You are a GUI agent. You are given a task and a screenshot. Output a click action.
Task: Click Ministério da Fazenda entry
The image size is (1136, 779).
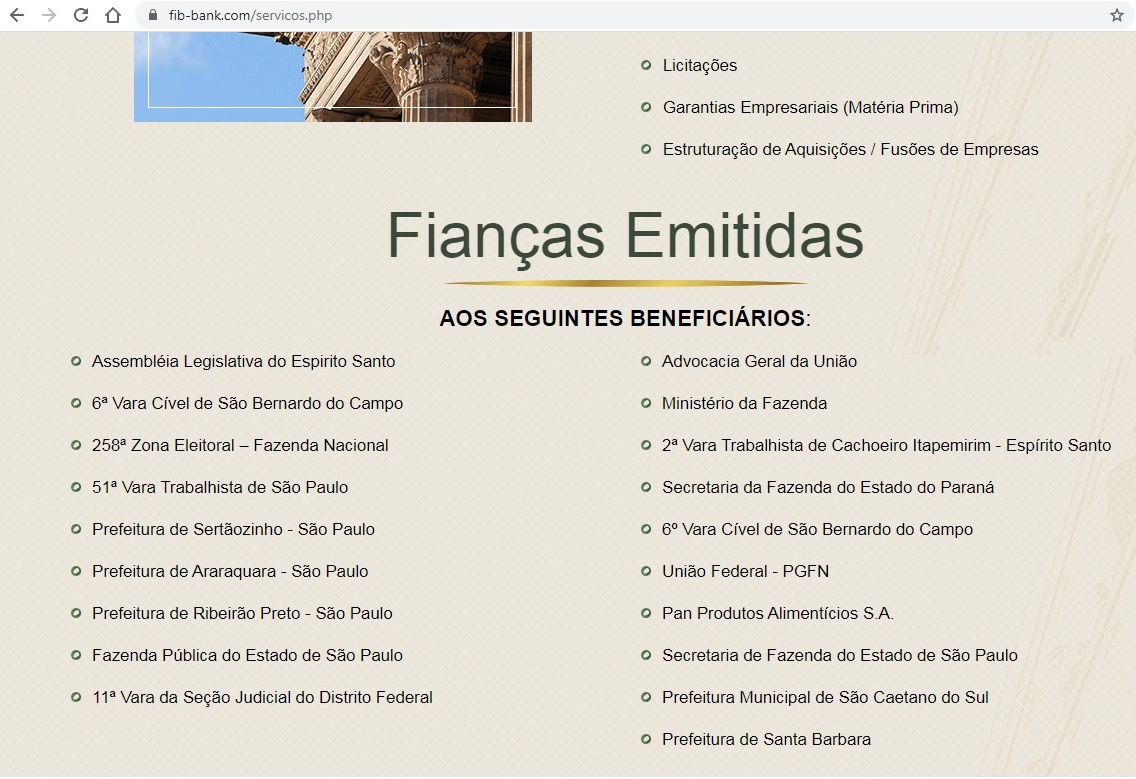coord(744,403)
